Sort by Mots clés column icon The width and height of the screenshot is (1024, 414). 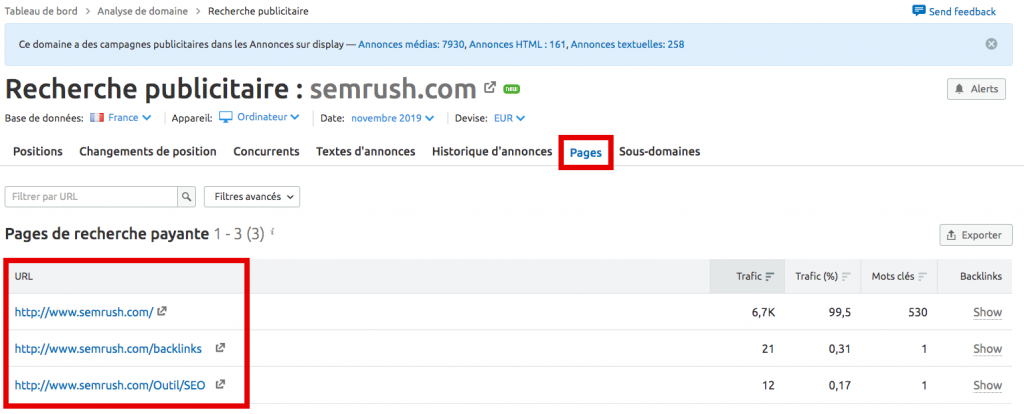click(923, 276)
